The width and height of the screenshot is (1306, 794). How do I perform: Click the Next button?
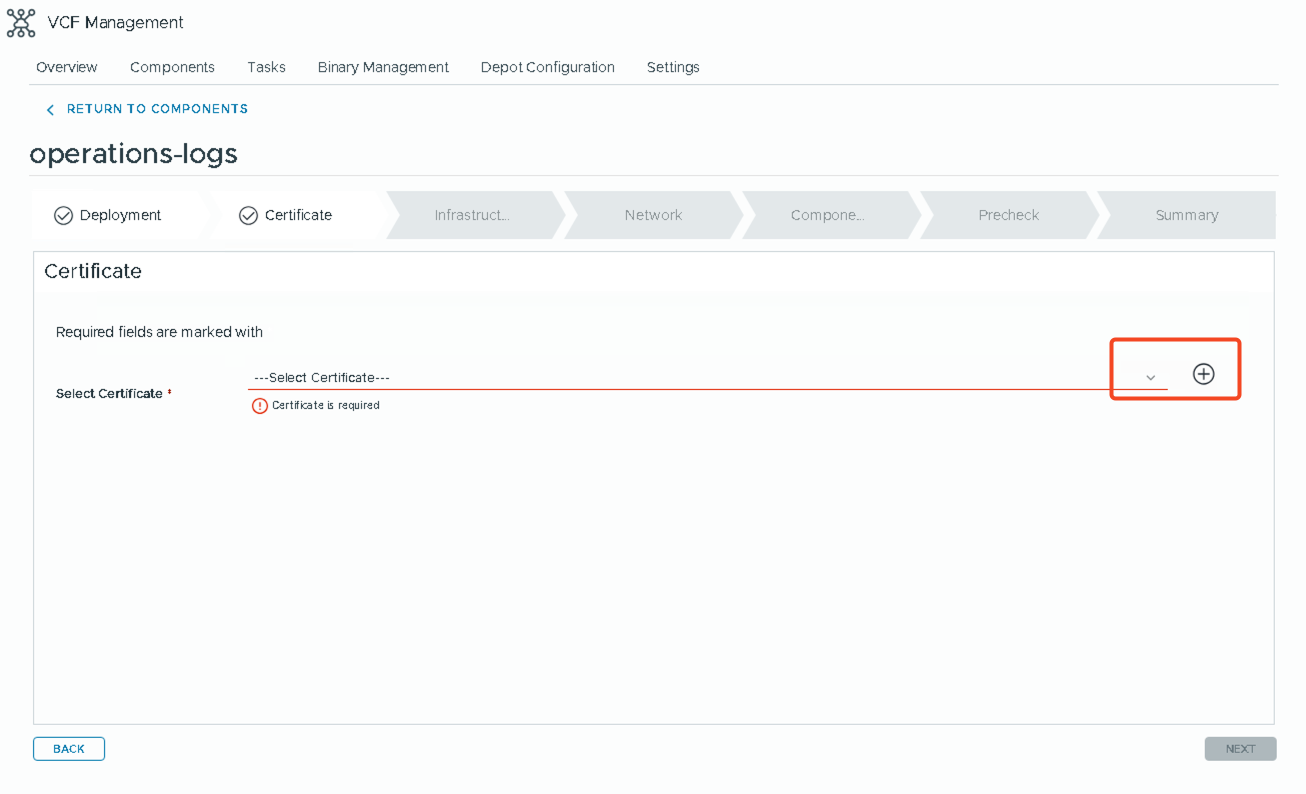tap(1240, 749)
